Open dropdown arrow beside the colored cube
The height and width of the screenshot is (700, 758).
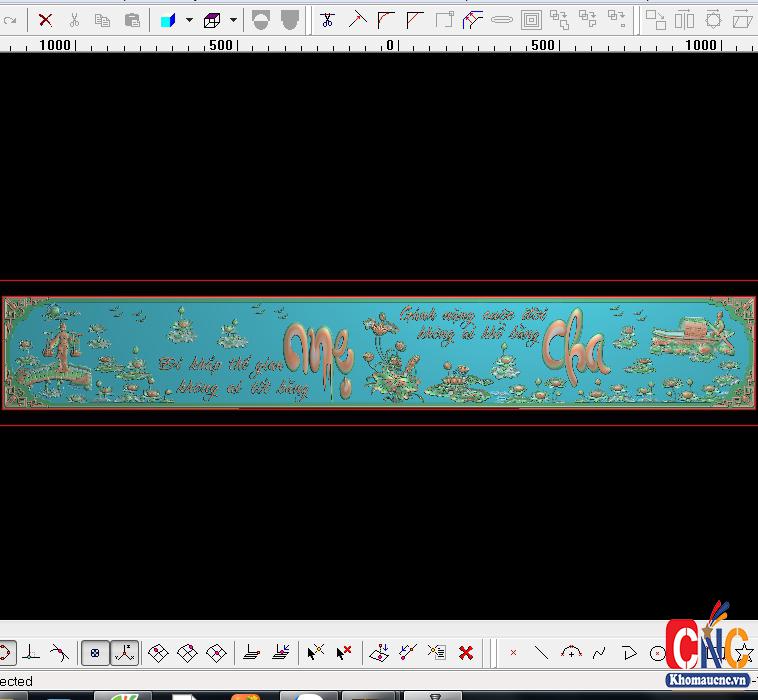click(x=188, y=19)
